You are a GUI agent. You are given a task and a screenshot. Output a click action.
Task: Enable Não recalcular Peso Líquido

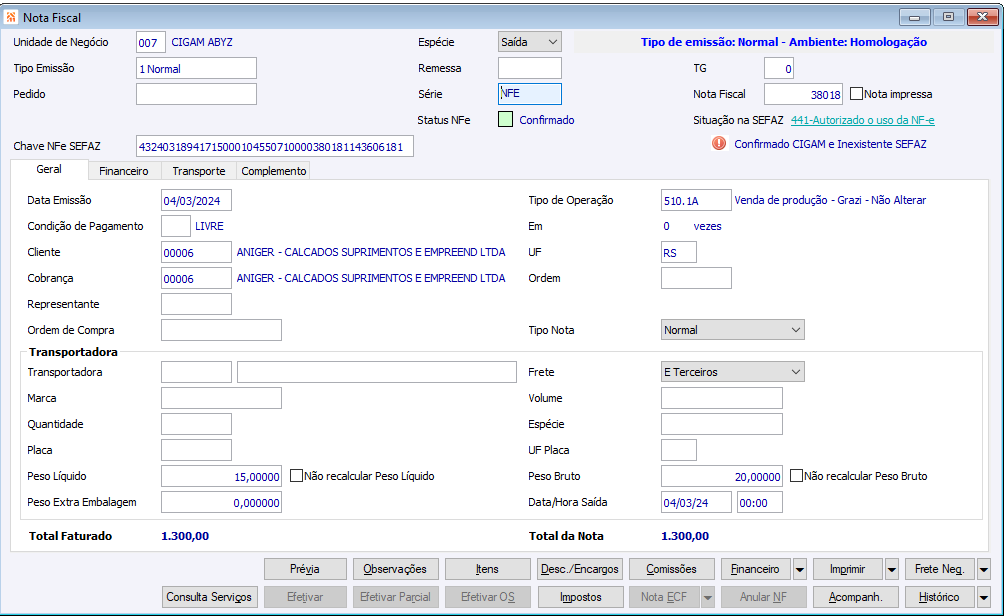point(296,476)
